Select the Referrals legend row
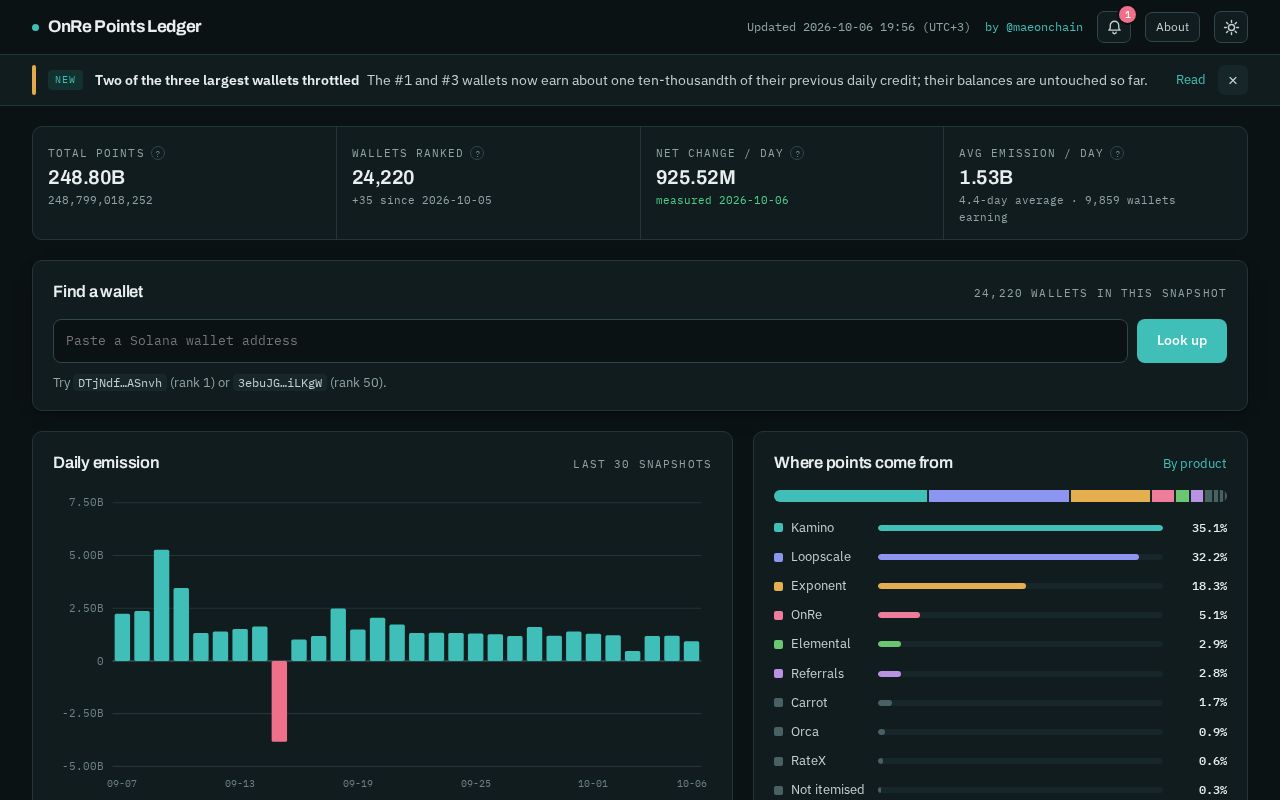Image resolution: width=1280 pixels, height=800 pixels. 1000,674
